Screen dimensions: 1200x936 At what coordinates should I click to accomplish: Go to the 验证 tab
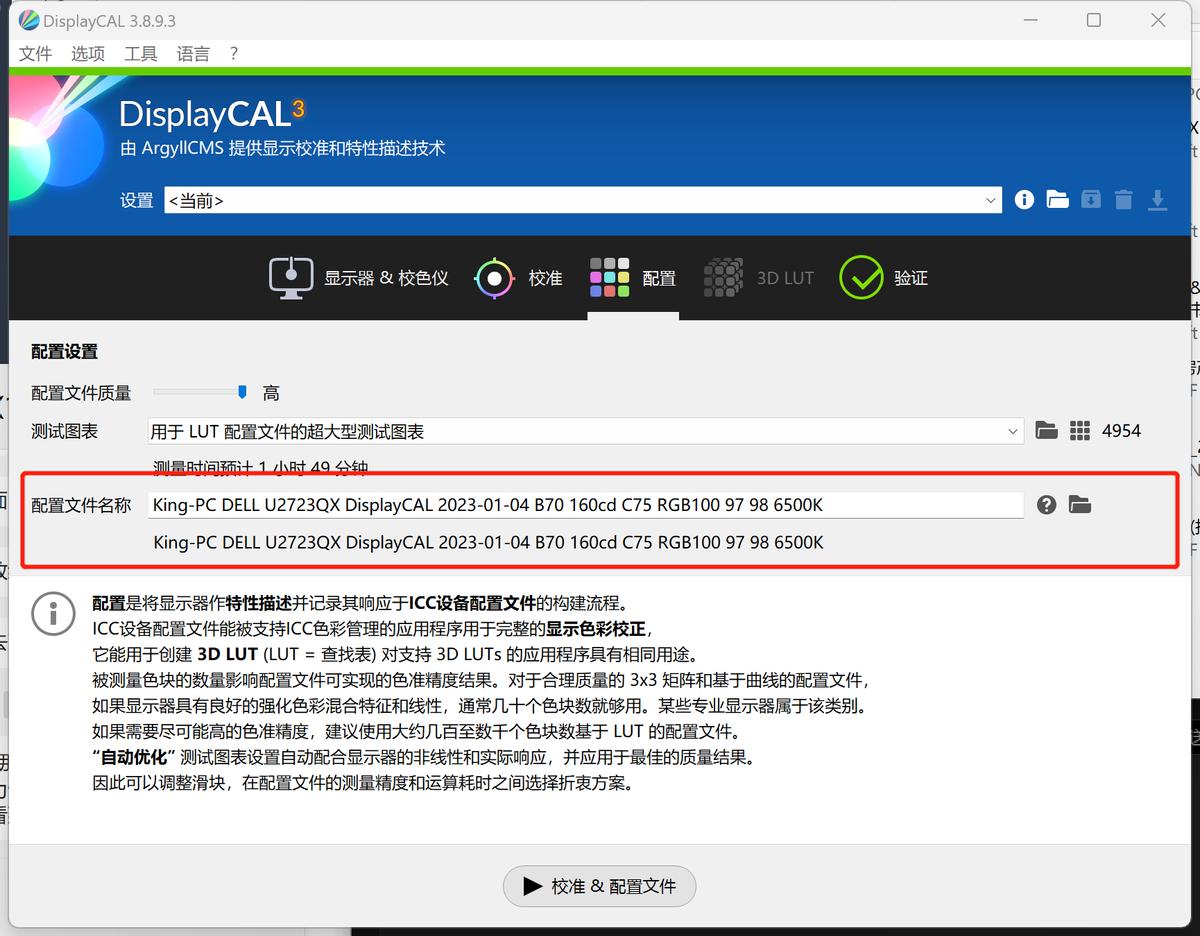(x=886, y=278)
